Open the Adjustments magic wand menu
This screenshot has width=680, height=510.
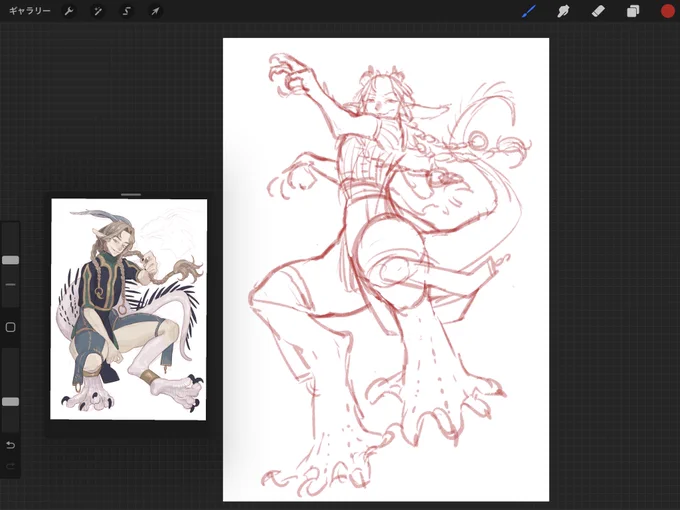click(x=98, y=11)
